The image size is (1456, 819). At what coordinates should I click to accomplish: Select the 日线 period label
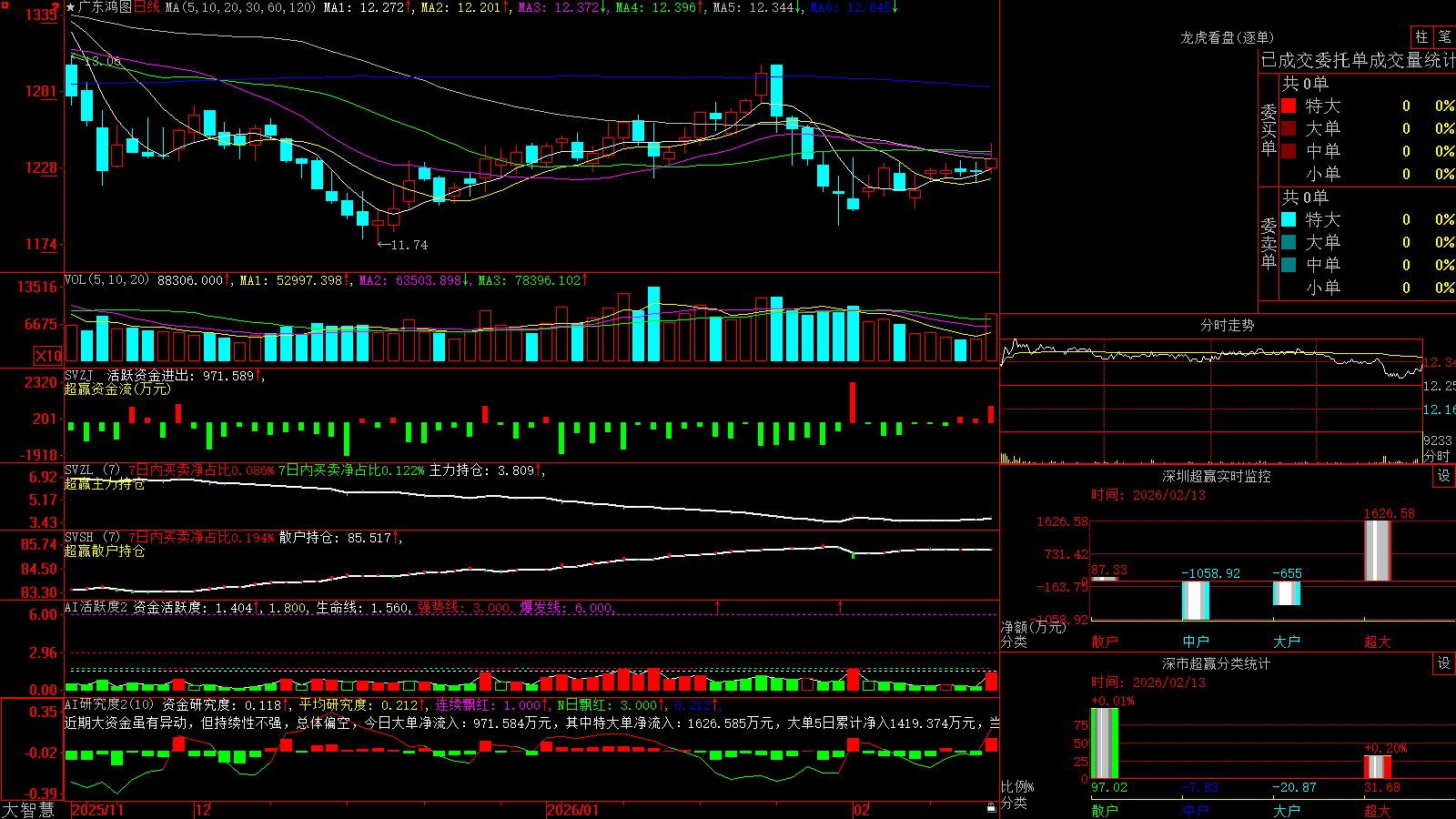pos(147,7)
